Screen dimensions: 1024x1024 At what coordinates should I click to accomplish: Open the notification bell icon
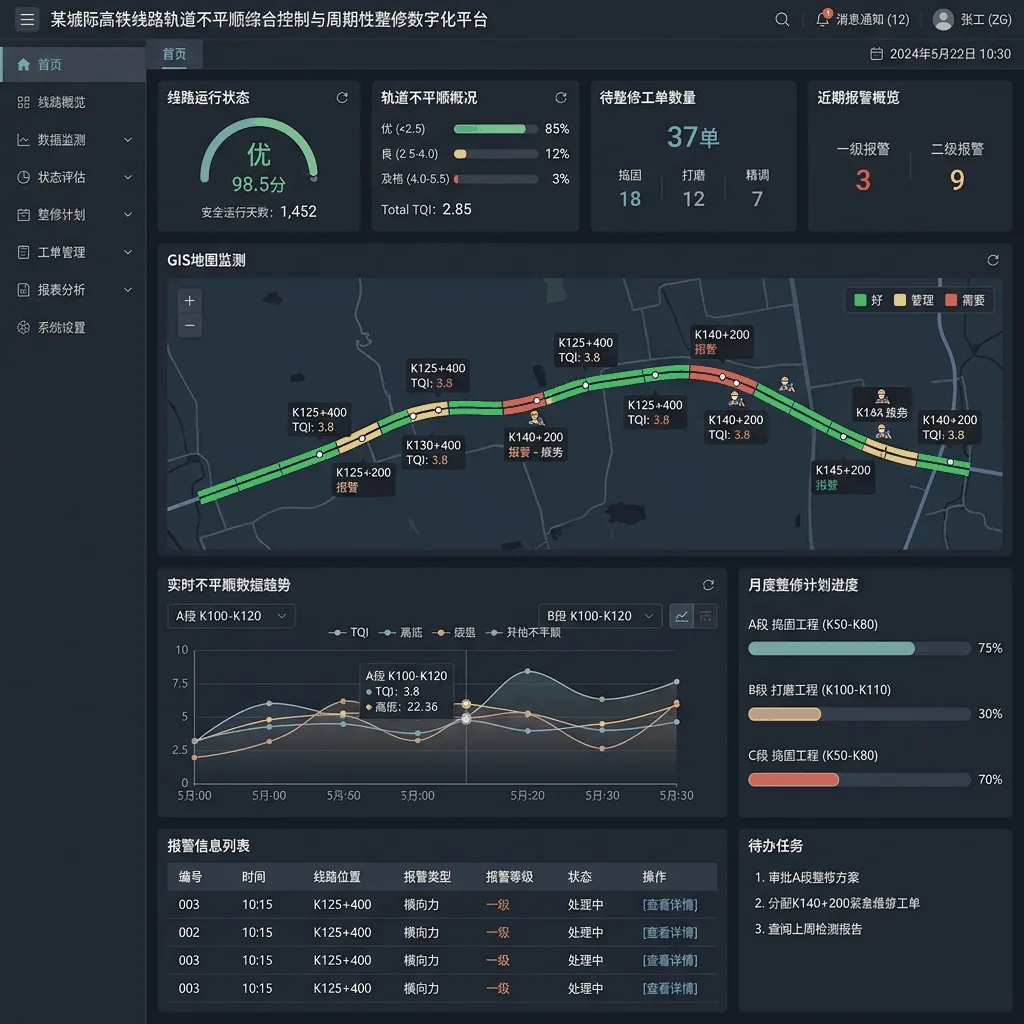[x=822, y=19]
